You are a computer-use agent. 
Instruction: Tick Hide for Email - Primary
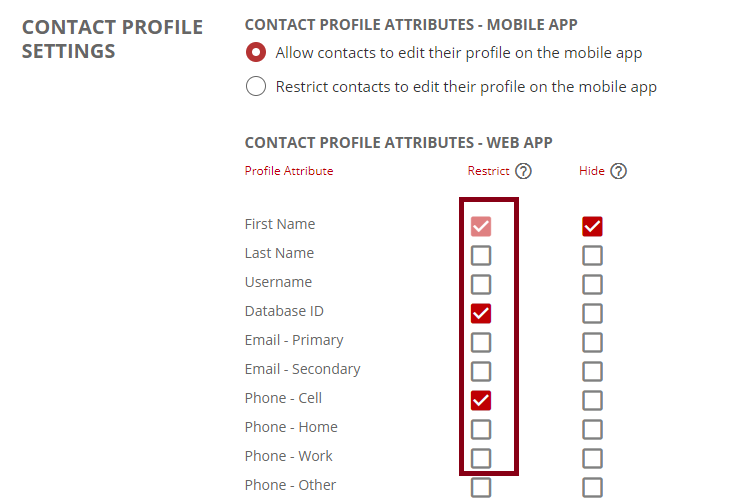click(x=592, y=342)
